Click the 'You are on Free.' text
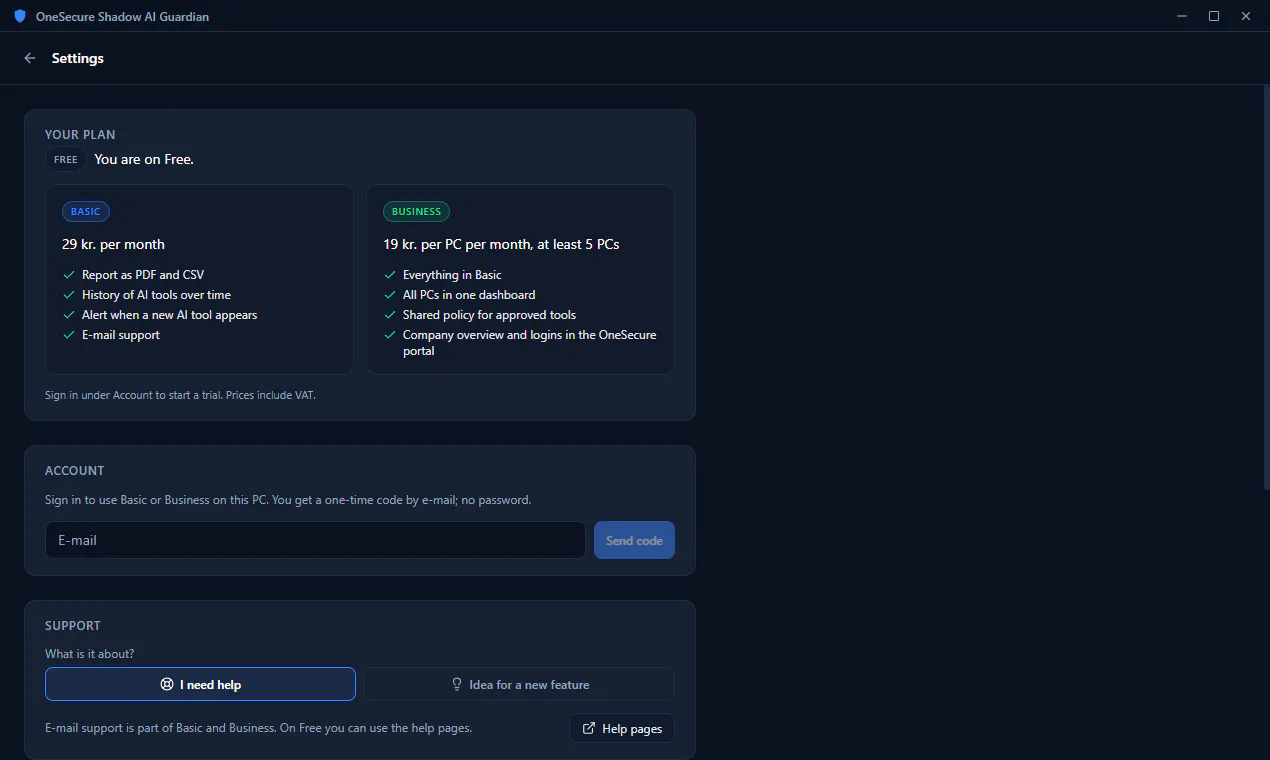The image size is (1270, 760). 144,159
